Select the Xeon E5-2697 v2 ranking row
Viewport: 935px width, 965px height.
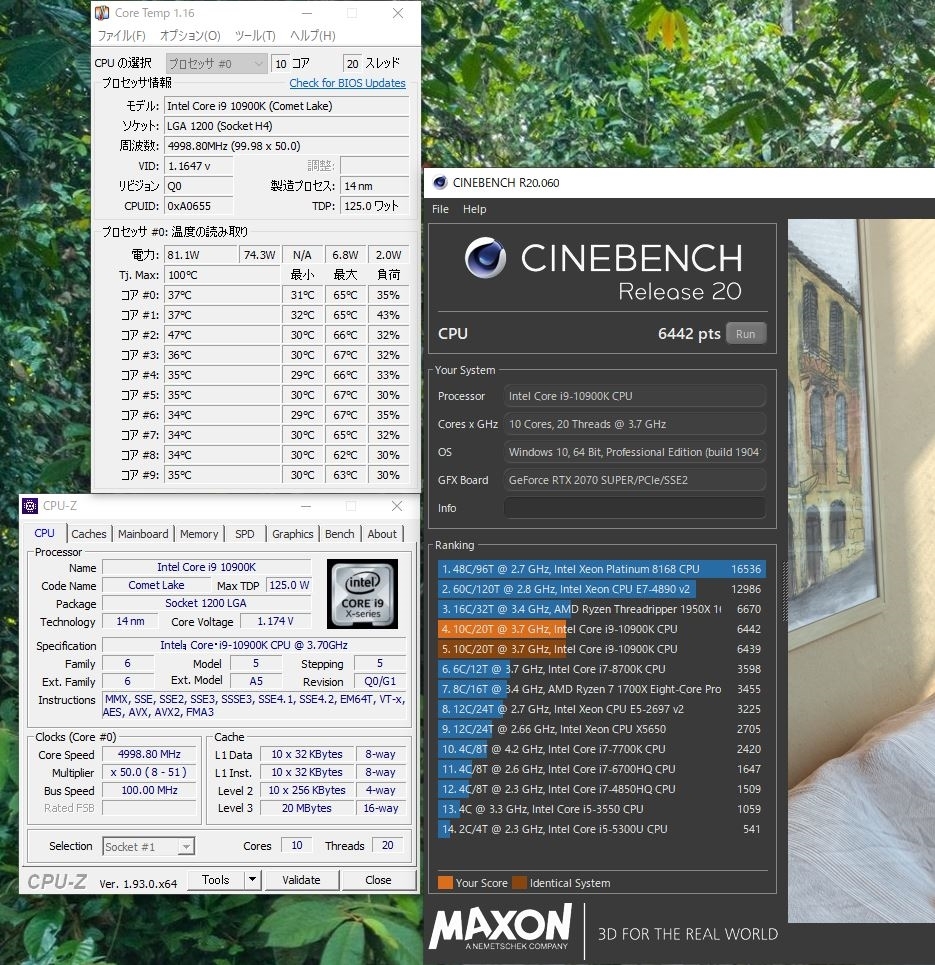(601, 709)
